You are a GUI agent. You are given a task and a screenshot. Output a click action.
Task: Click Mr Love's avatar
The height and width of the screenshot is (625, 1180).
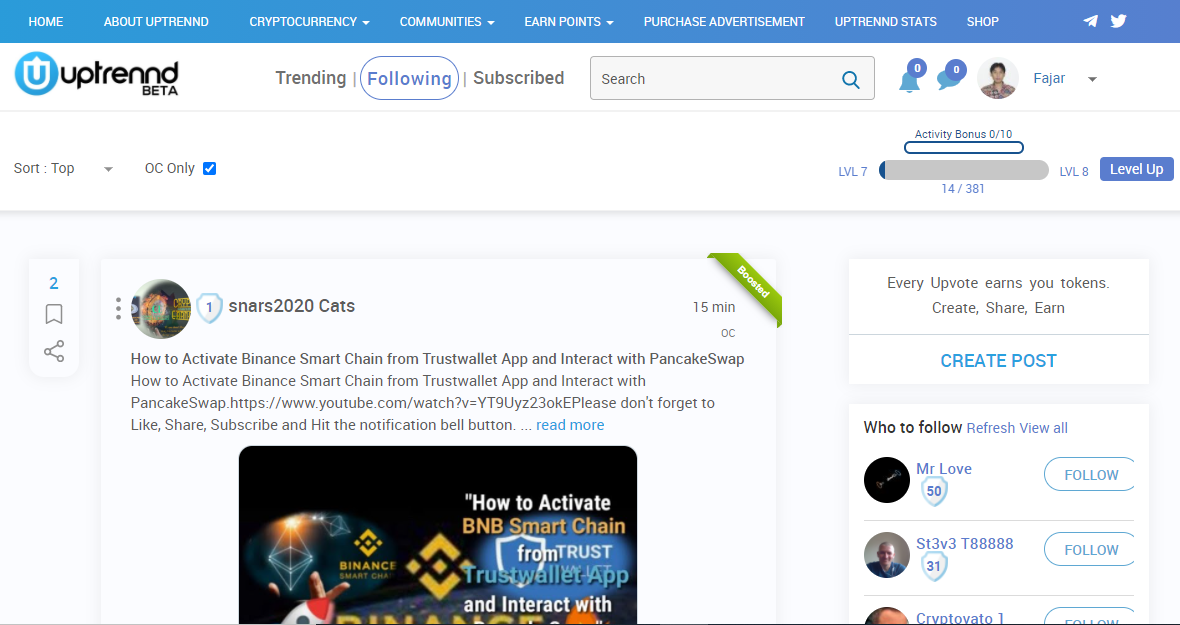point(887,480)
